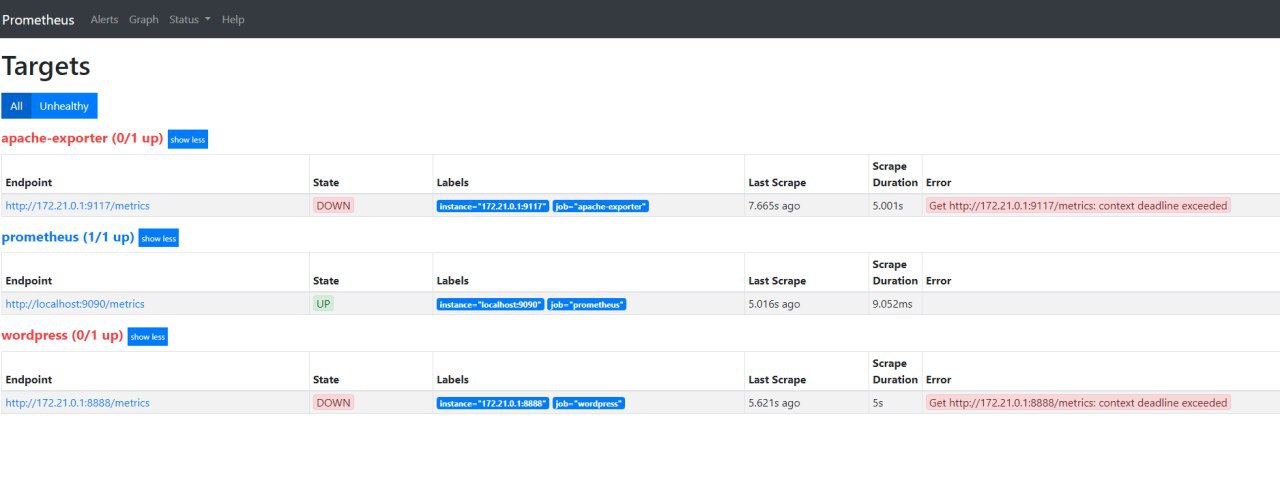
Task: Click the 9.052ms scrape duration value
Action: (x=893, y=304)
